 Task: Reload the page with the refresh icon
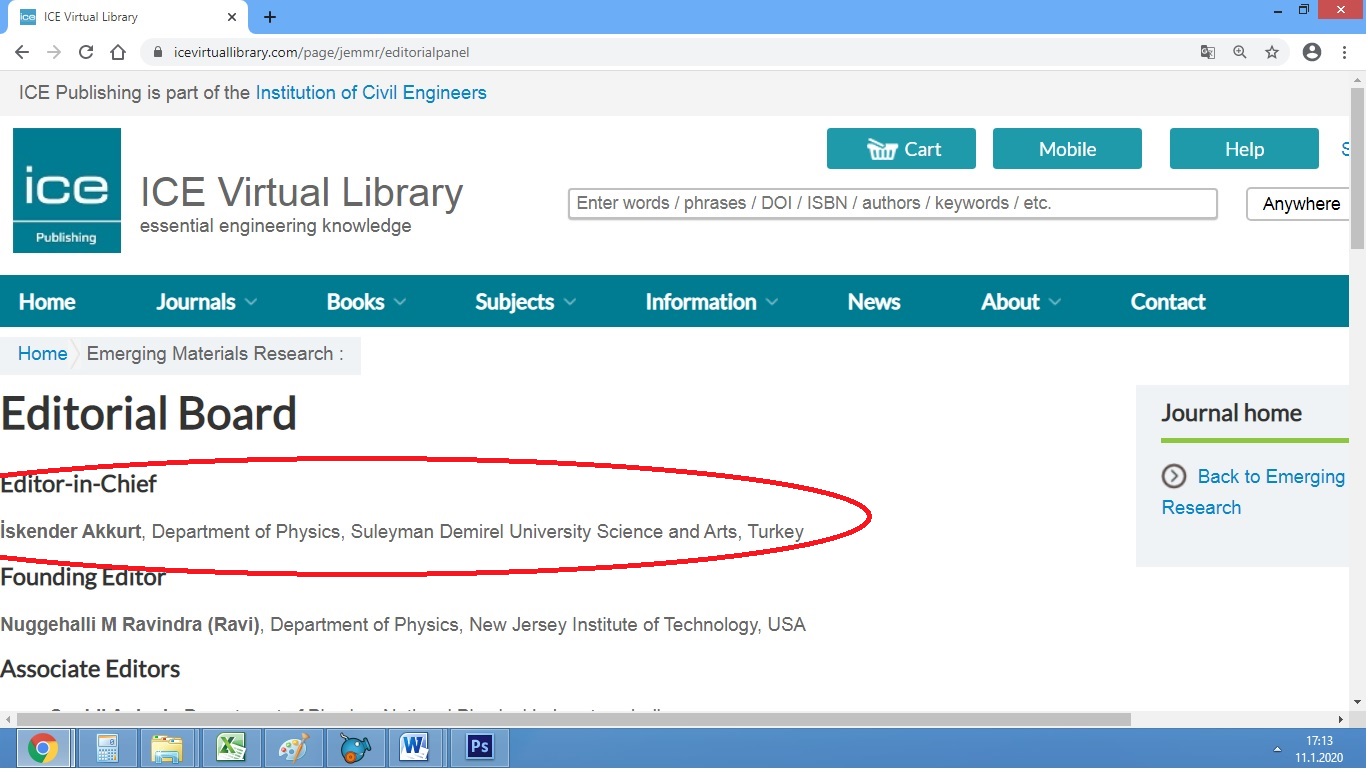click(86, 52)
